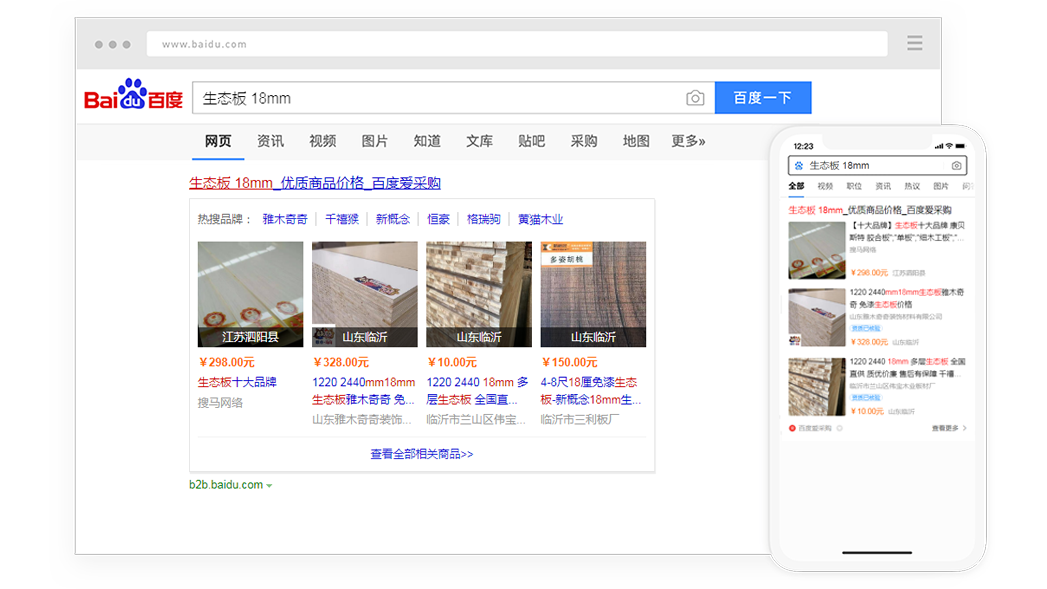Tap the Baidu paw icon in the phone search bar
Viewport: 1047px width, 589px height.
(x=799, y=166)
